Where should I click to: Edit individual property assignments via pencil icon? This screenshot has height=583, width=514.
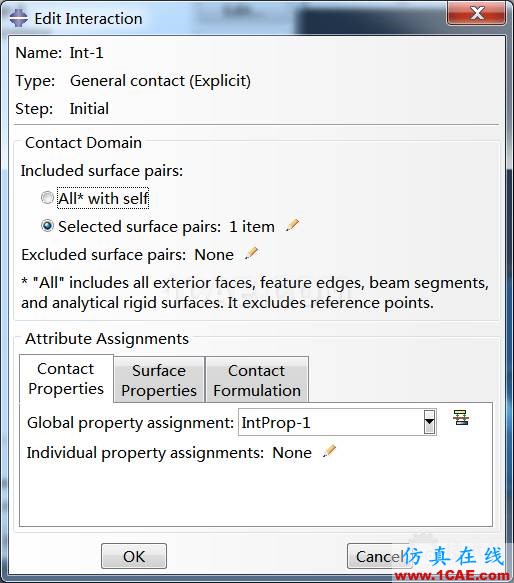pos(329,452)
